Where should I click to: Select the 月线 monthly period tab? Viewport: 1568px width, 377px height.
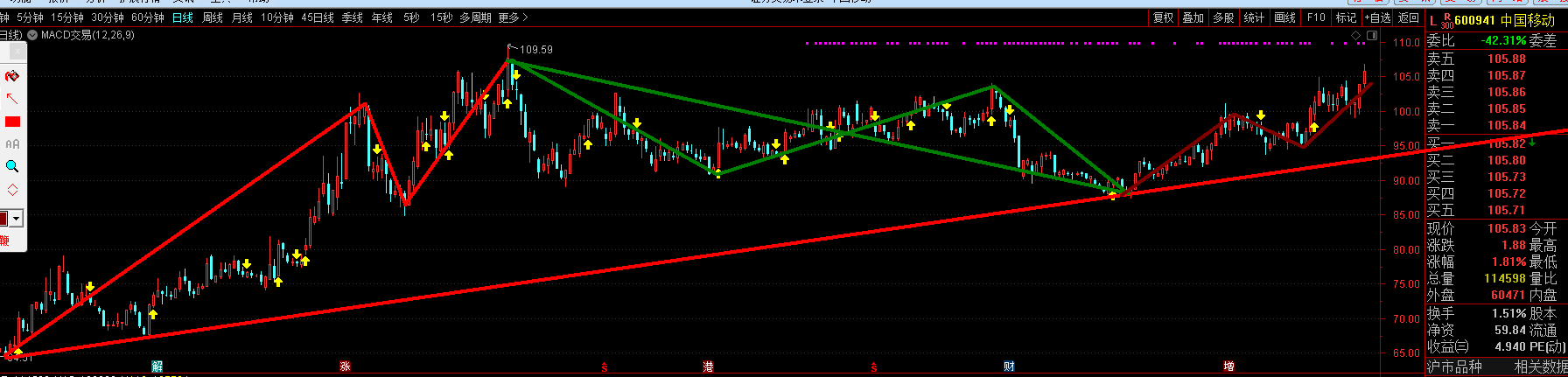pyautogui.click(x=242, y=17)
